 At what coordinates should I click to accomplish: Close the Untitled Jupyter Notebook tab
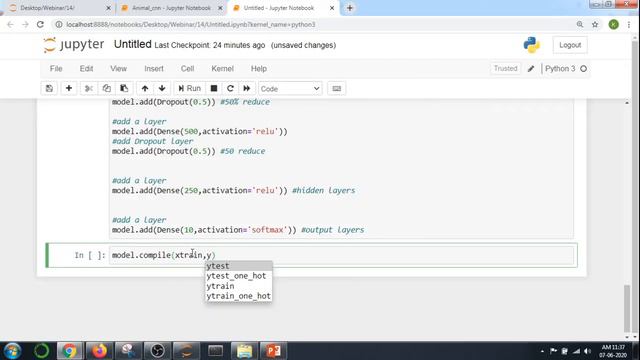pyautogui.click(x=332, y=8)
